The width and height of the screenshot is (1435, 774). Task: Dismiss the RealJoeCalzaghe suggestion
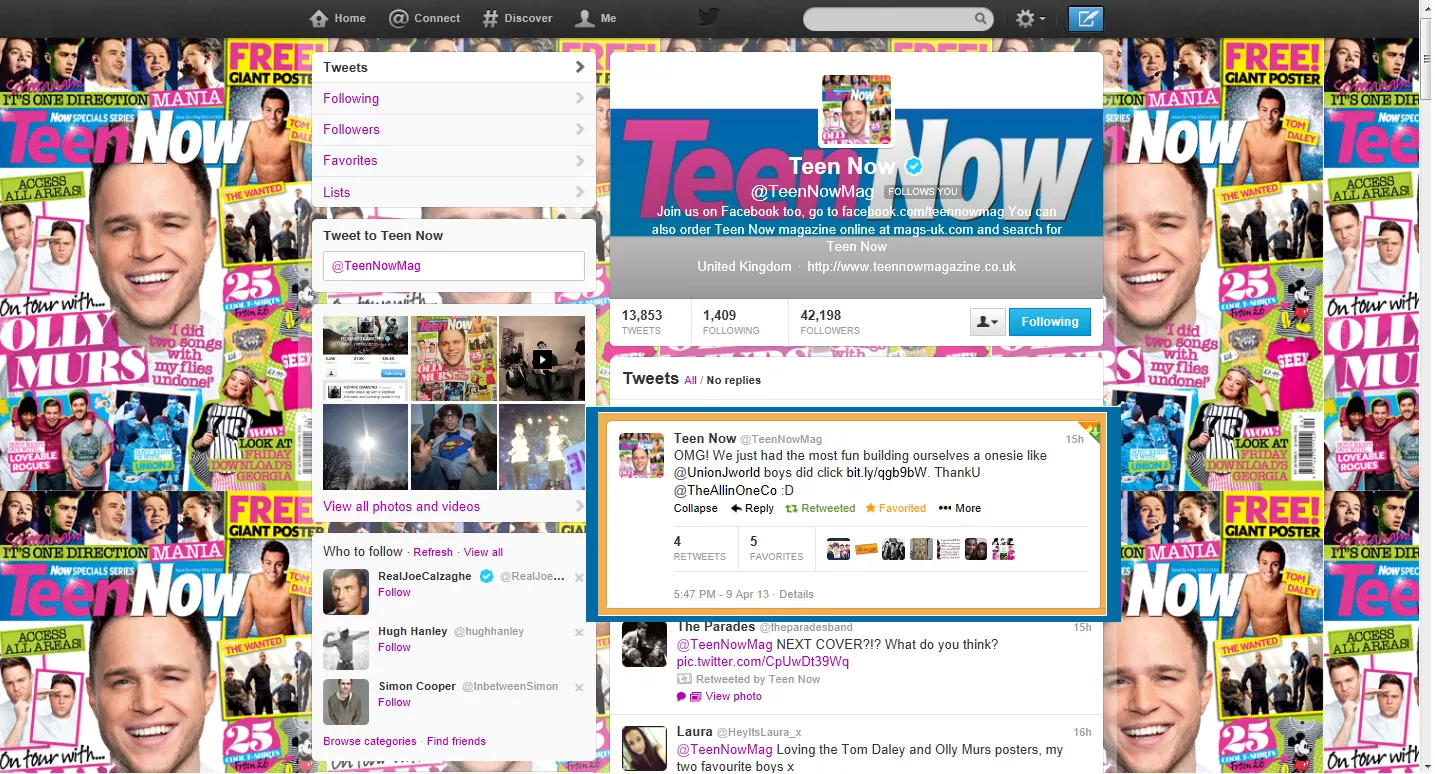[579, 577]
